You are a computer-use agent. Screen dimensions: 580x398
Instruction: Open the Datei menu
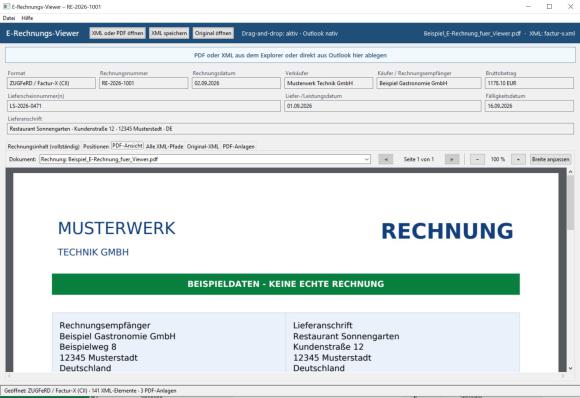coord(9,18)
